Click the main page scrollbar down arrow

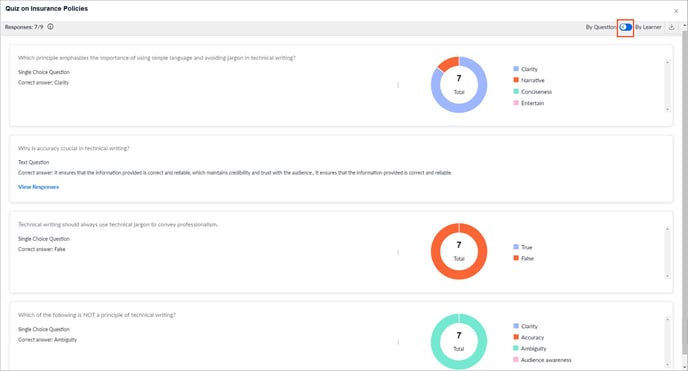(684, 367)
